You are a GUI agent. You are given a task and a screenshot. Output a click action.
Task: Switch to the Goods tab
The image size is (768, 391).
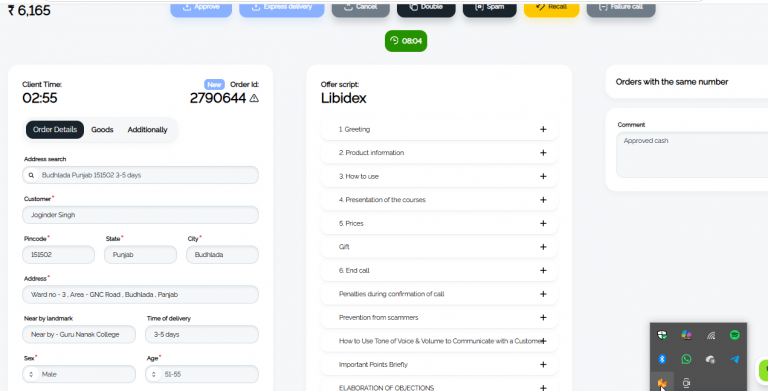(x=102, y=130)
